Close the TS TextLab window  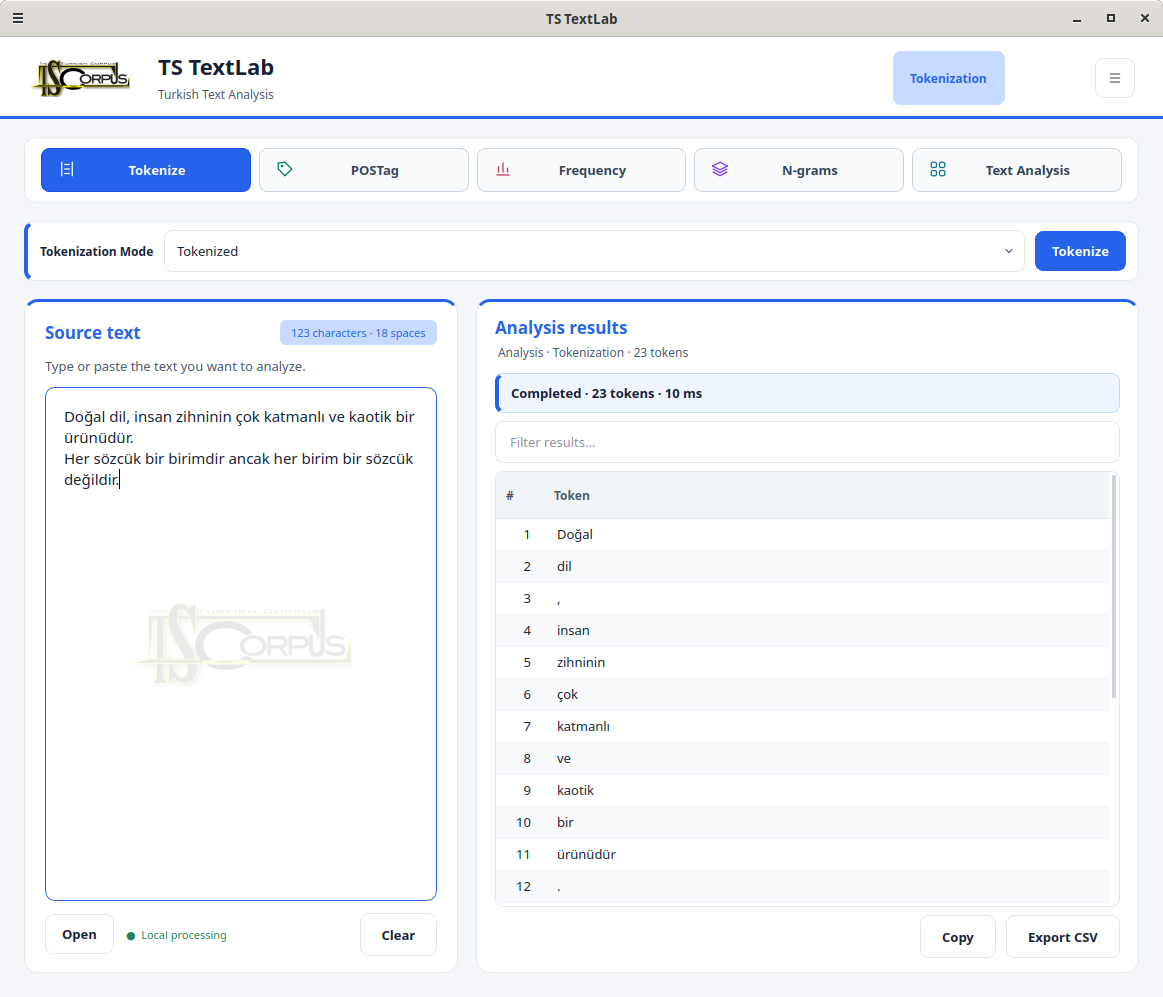[x=1144, y=19]
